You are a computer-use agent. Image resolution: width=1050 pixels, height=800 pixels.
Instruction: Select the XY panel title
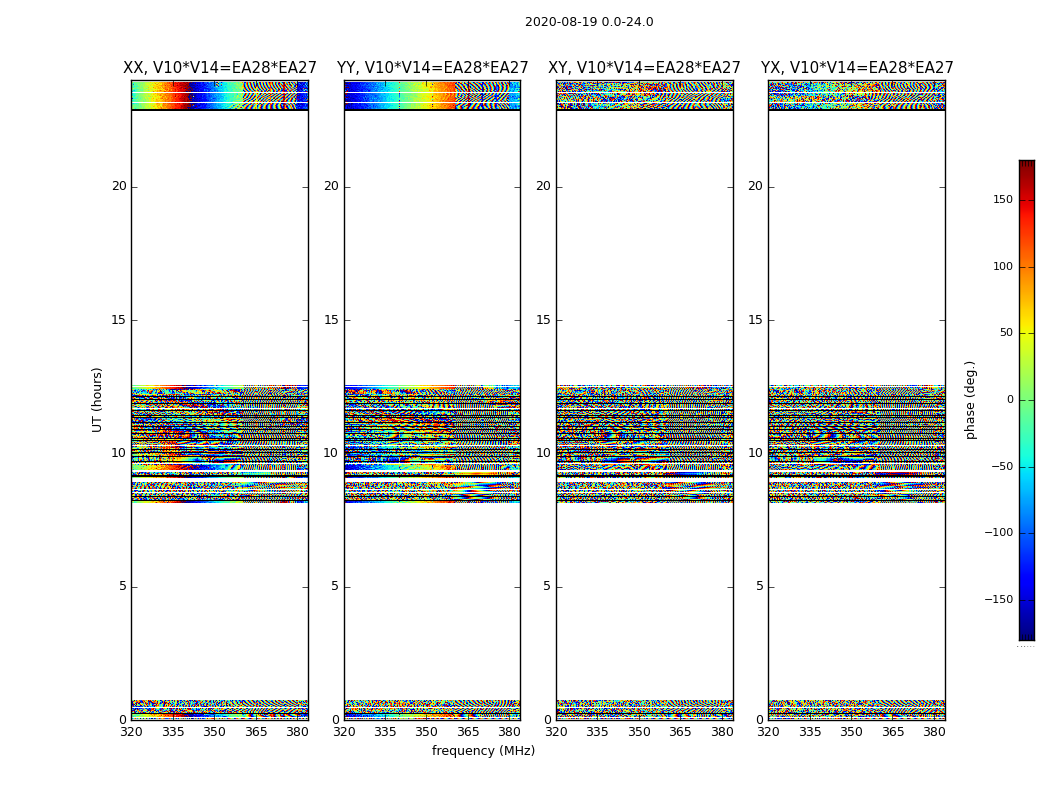click(x=644, y=68)
